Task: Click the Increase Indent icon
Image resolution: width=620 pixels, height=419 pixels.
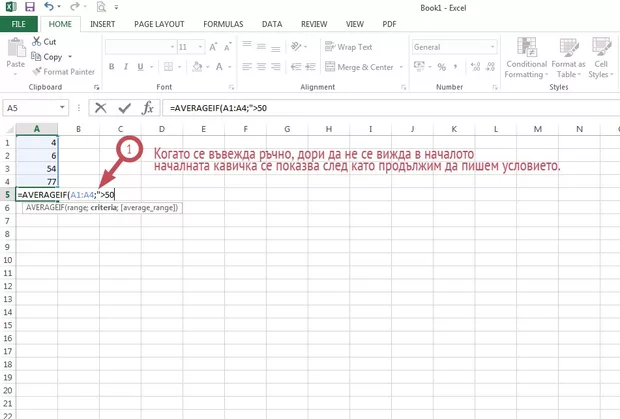Action: click(x=310, y=66)
